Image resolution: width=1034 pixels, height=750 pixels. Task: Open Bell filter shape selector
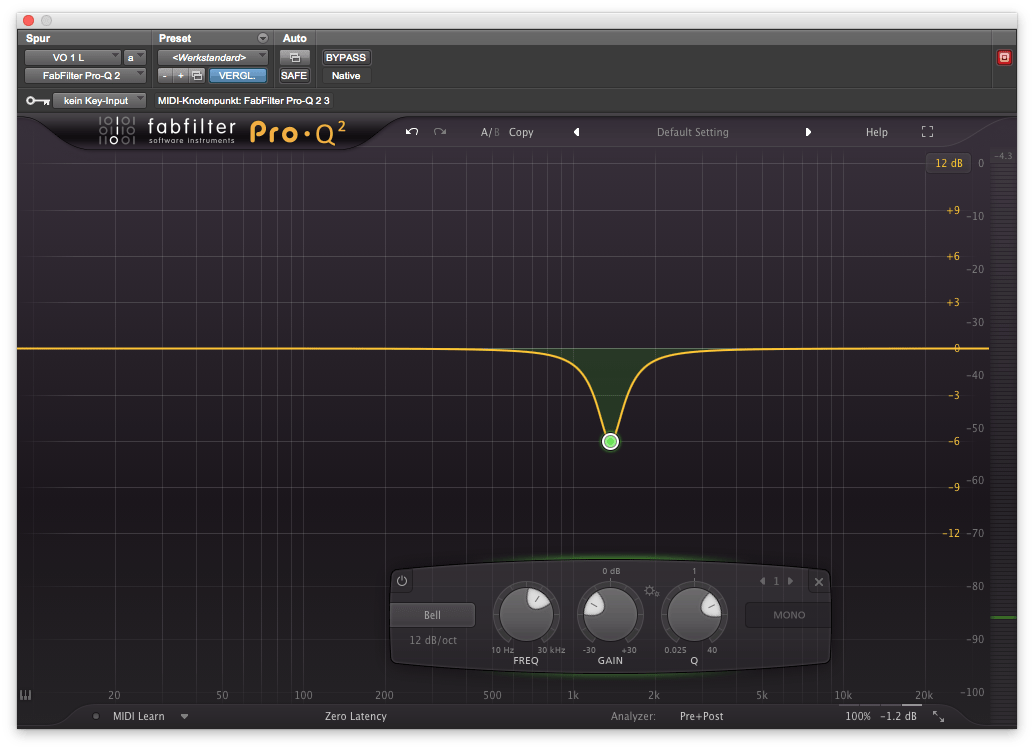433,615
